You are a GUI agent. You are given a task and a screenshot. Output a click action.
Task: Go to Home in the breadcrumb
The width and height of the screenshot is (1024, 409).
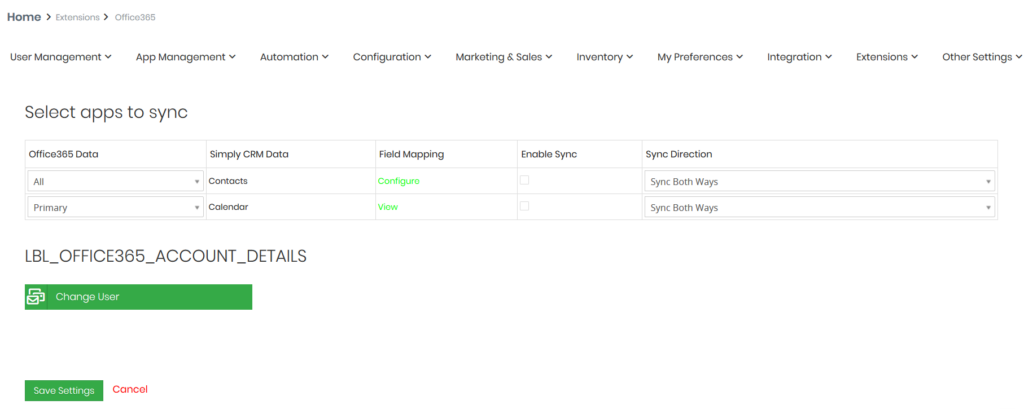pyautogui.click(x=24, y=17)
